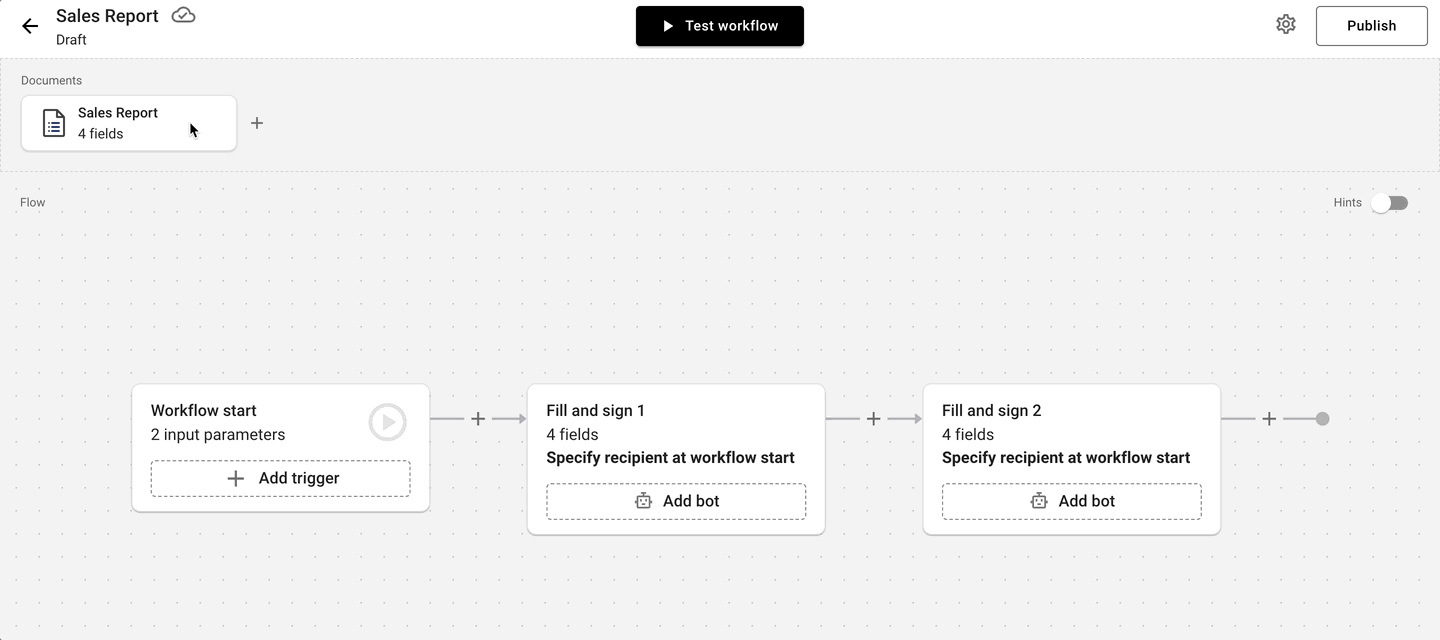Toggle the Hints switch on

pyautogui.click(x=1389, y=202)
